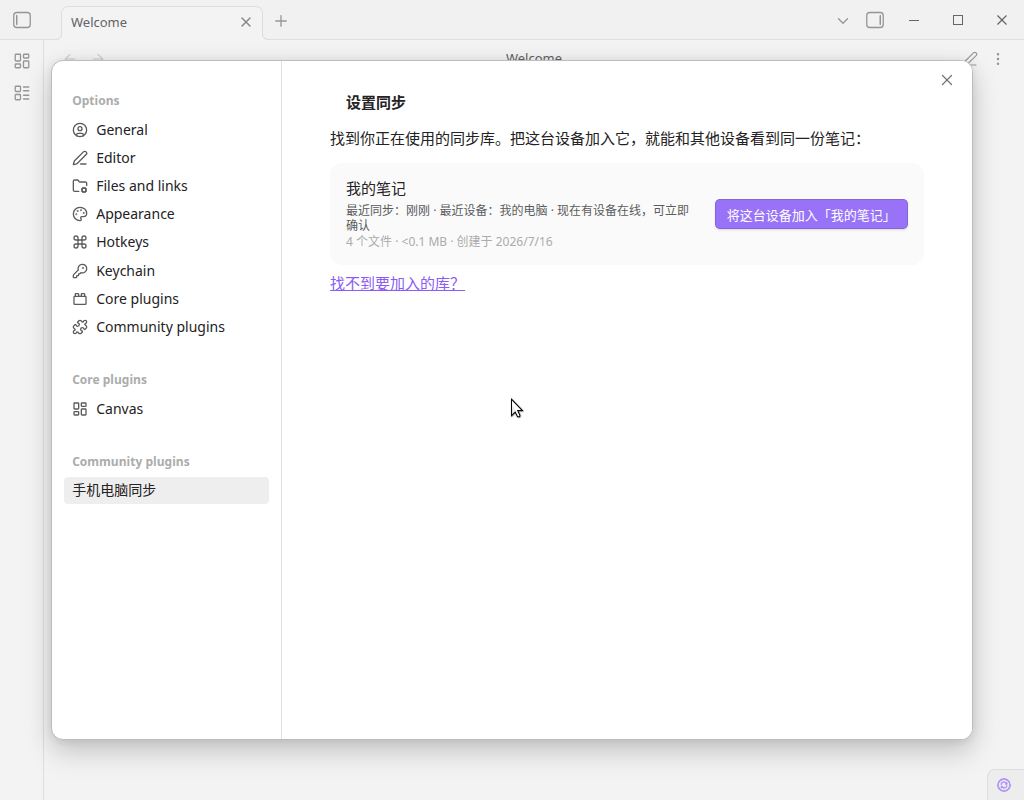
Task: Click the 最近同步 status line
Action: click(517, 217)
